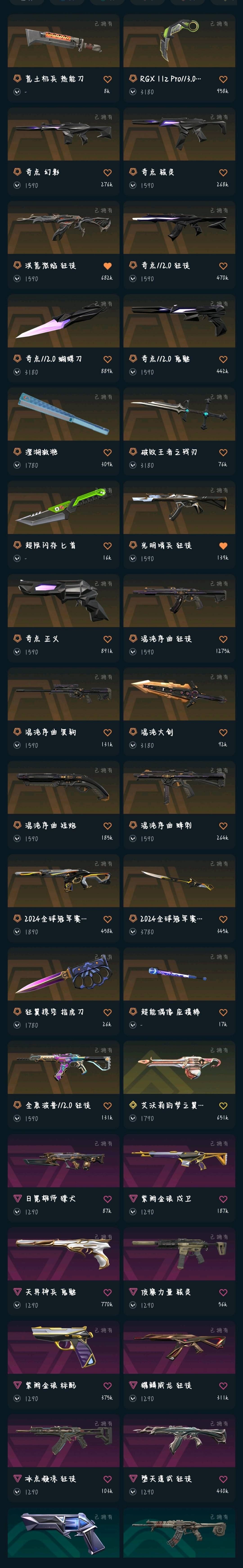Favorite the 荒土机兵 热能刀 skin heart
The image size is (243, 1568).
point(107,79)
